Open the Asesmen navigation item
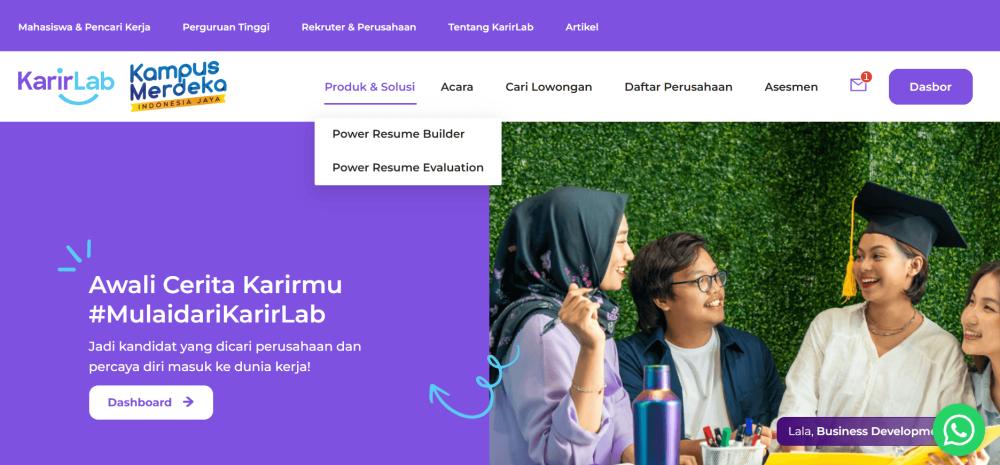Image resolution: width=1000 pixels, height=465 pixels. click(791, 87)
